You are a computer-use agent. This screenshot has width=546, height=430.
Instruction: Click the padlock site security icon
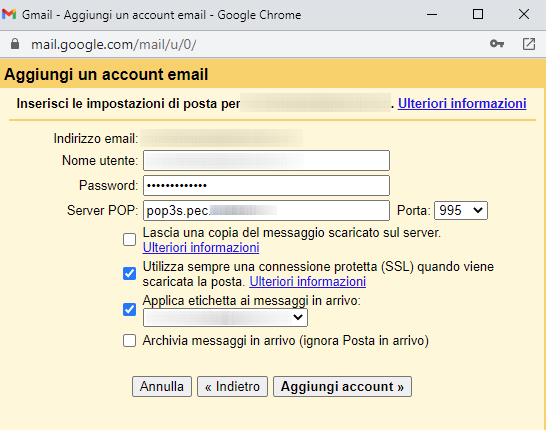[15, 44]
